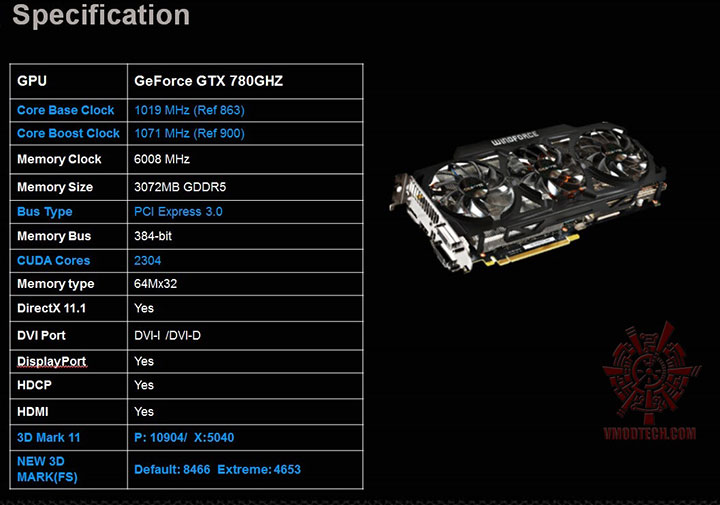Viewport: 720px width, 505px height.
Task: Click the 3072MB GDDR5 value
Action: pos(180,187)
